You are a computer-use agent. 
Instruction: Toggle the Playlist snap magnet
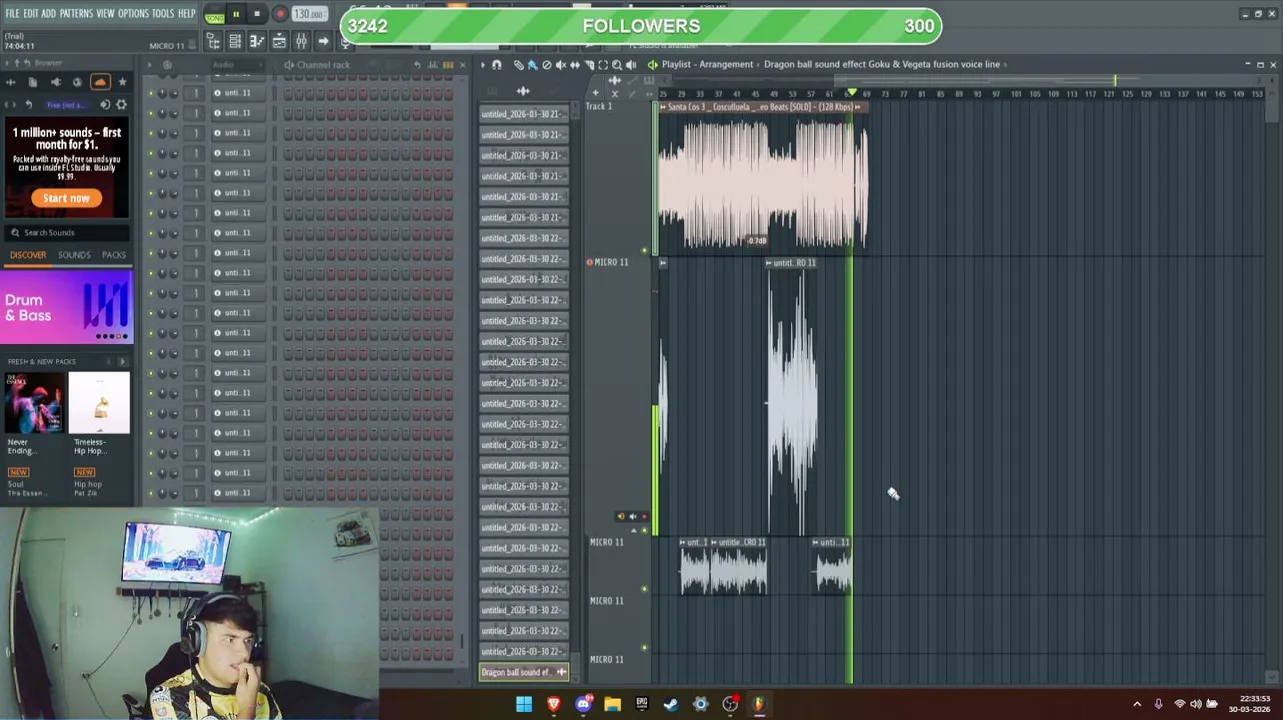click(497, 65)
